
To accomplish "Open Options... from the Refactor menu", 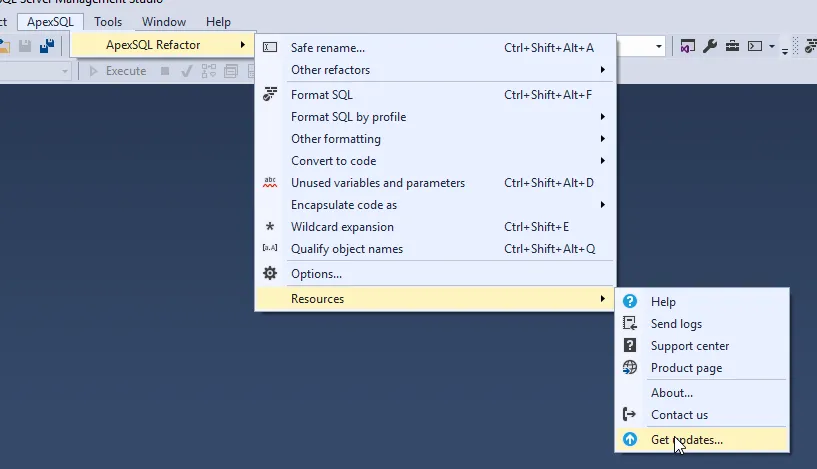I will 435,274.
